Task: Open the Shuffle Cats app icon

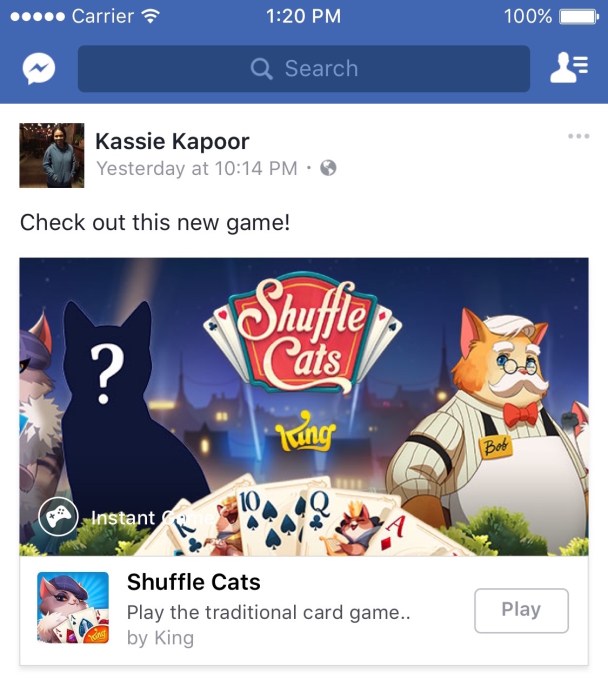Action: pos(73,608)
